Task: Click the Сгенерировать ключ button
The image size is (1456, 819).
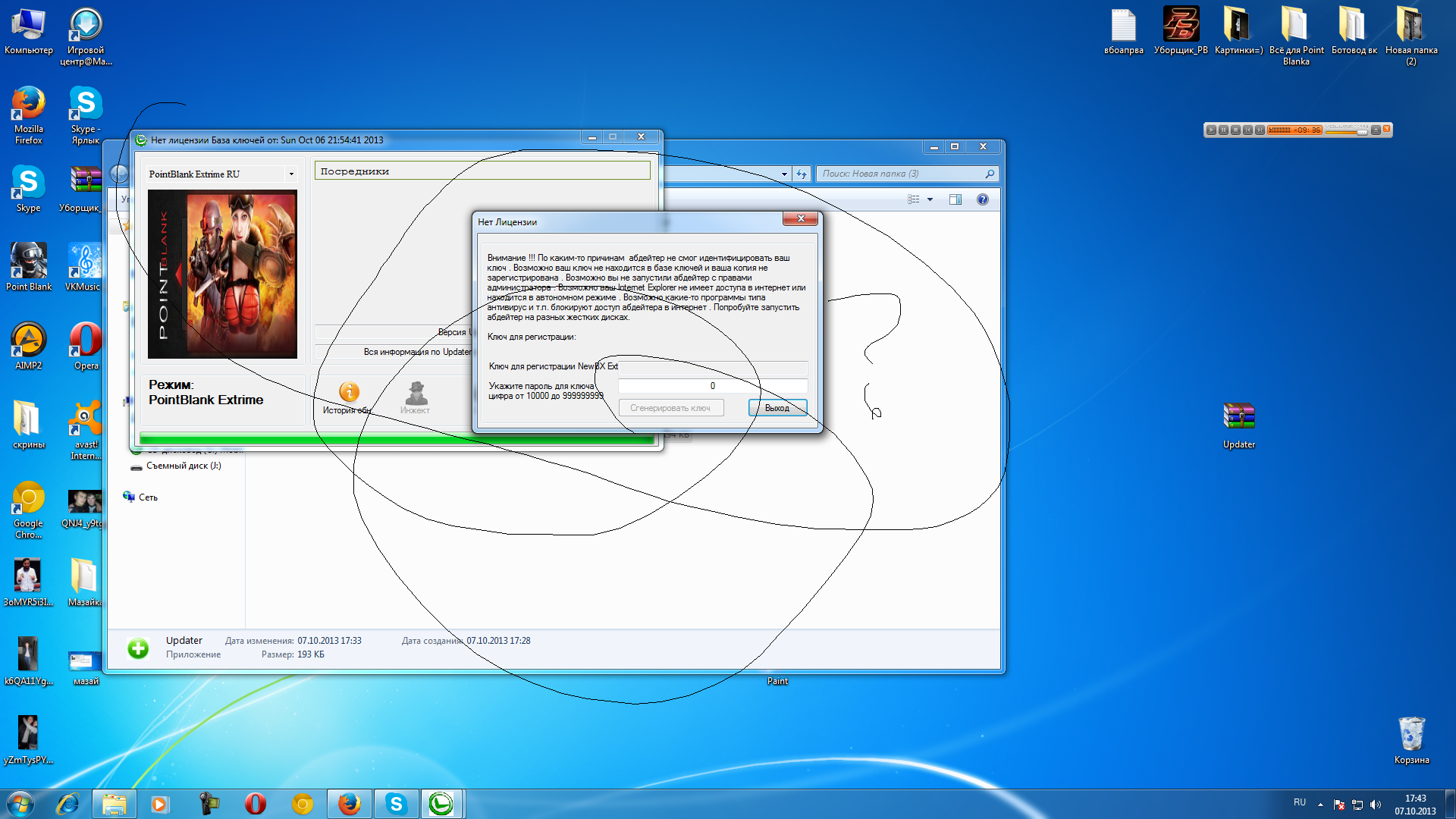Action: (x=670, y=408)
